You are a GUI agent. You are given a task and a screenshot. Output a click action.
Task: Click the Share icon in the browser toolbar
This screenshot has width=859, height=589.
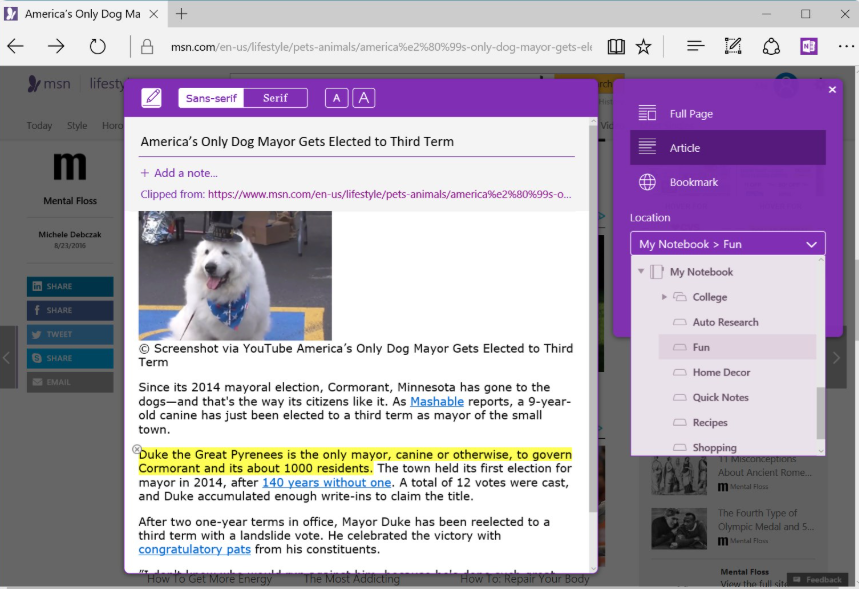pyautogui.click(x=770, y=46)
